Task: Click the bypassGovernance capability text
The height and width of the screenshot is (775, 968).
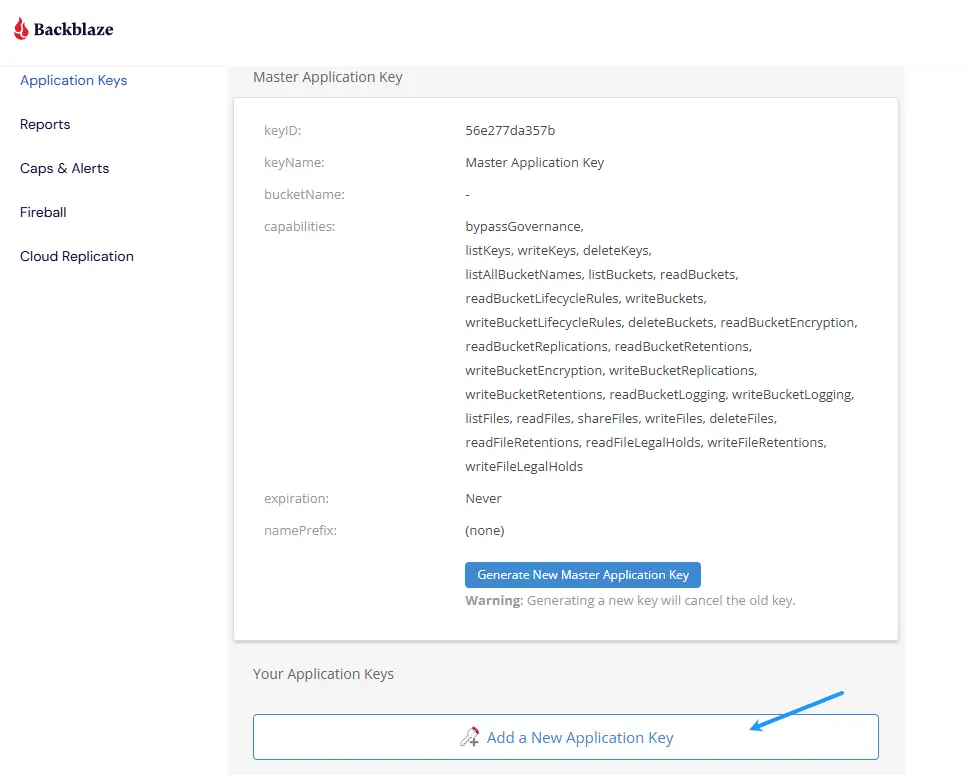Action: point(524,227)
